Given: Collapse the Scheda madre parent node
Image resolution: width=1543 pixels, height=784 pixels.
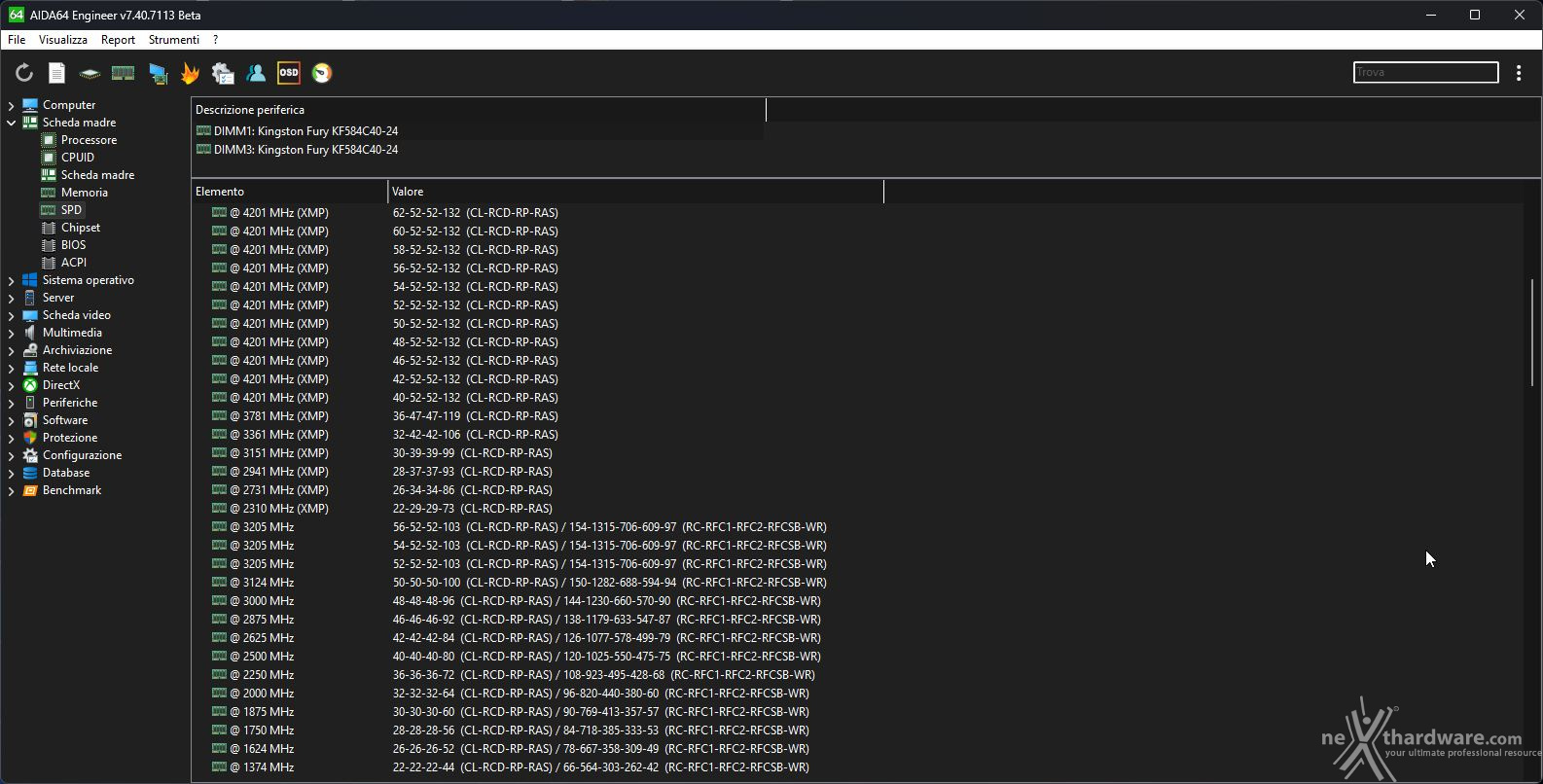Looking at the screenshot, I should click(12, 123).
